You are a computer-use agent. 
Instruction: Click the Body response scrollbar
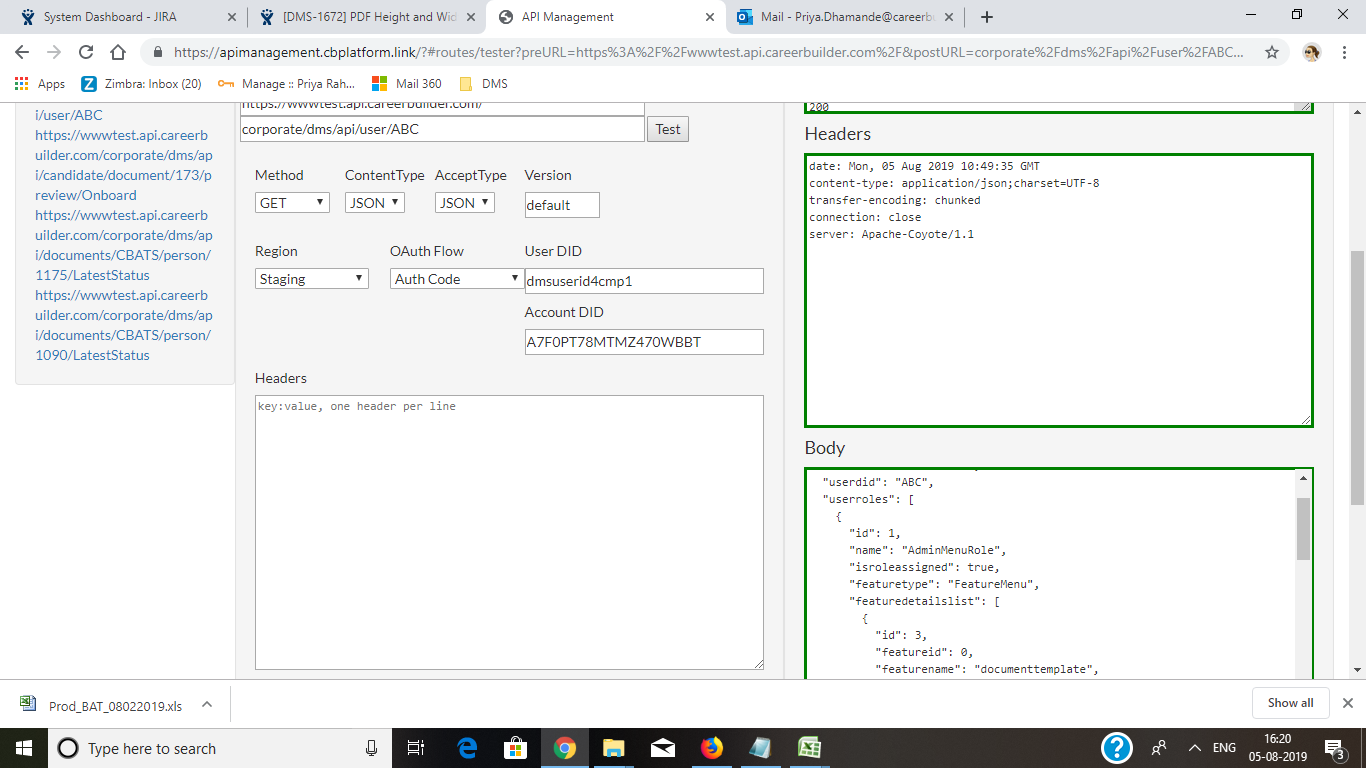(x=1303, y=529)
